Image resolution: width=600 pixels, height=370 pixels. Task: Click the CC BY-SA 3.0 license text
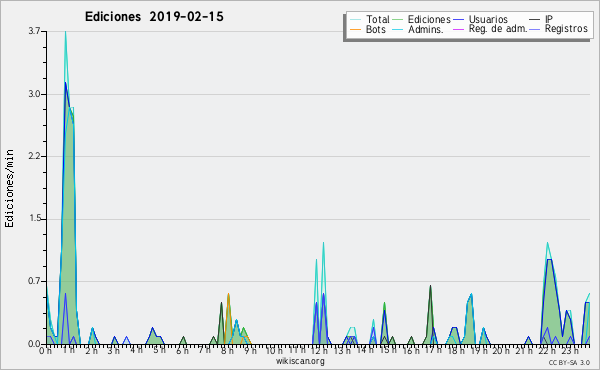pyautogui.click(x=569, y=363)
